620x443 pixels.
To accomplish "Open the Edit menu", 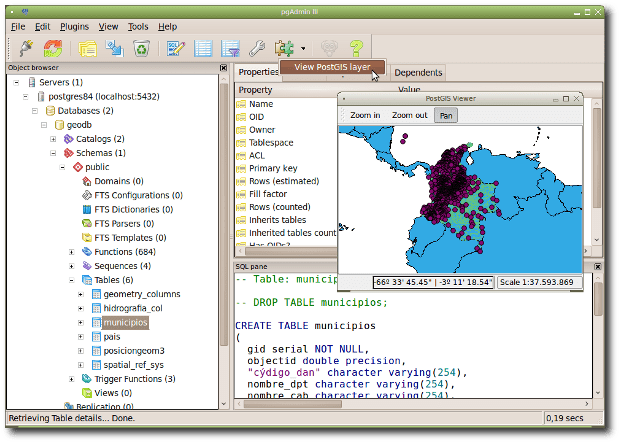I will coord(42,27).
